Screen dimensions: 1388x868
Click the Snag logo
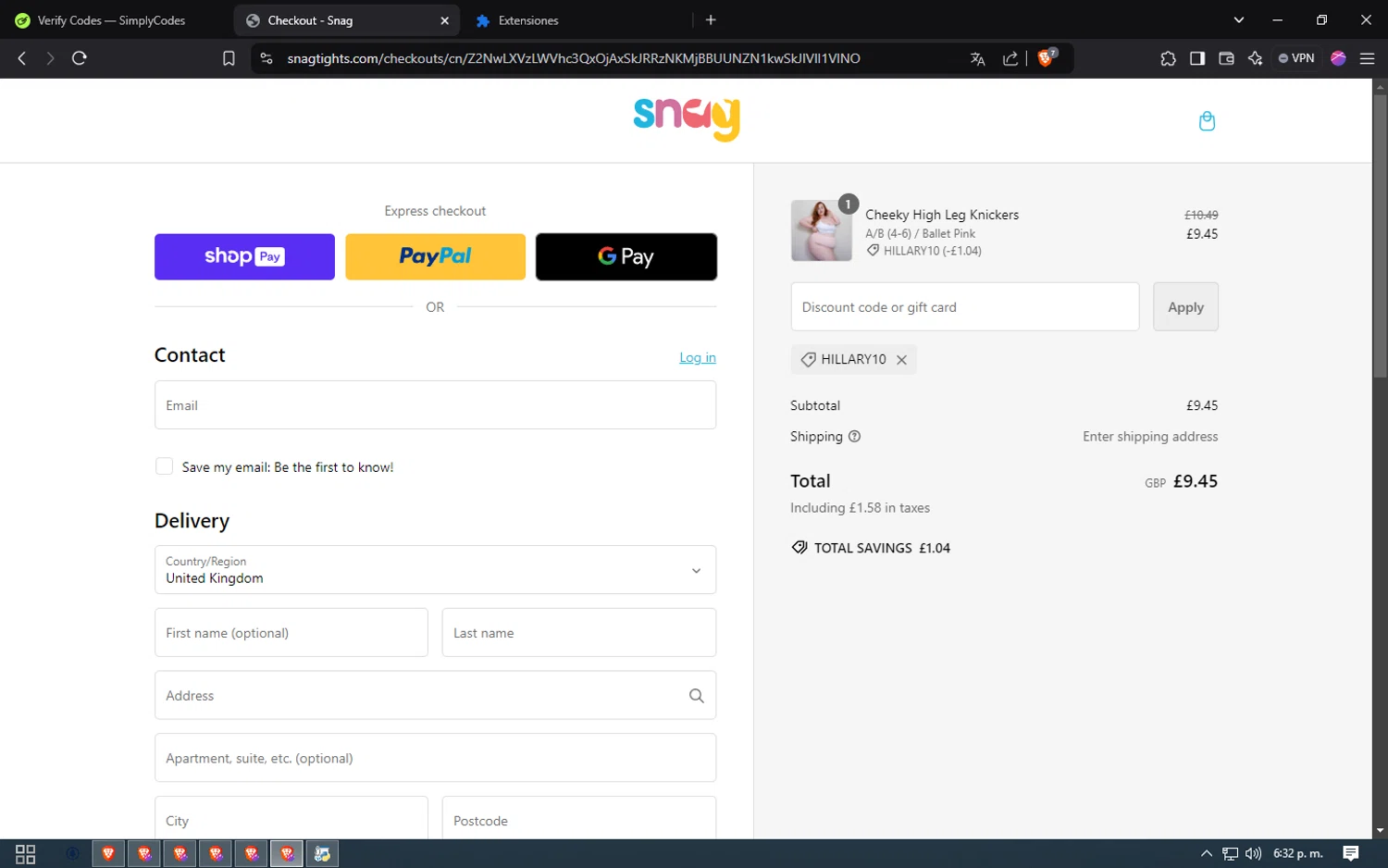(x=687, y=118)
